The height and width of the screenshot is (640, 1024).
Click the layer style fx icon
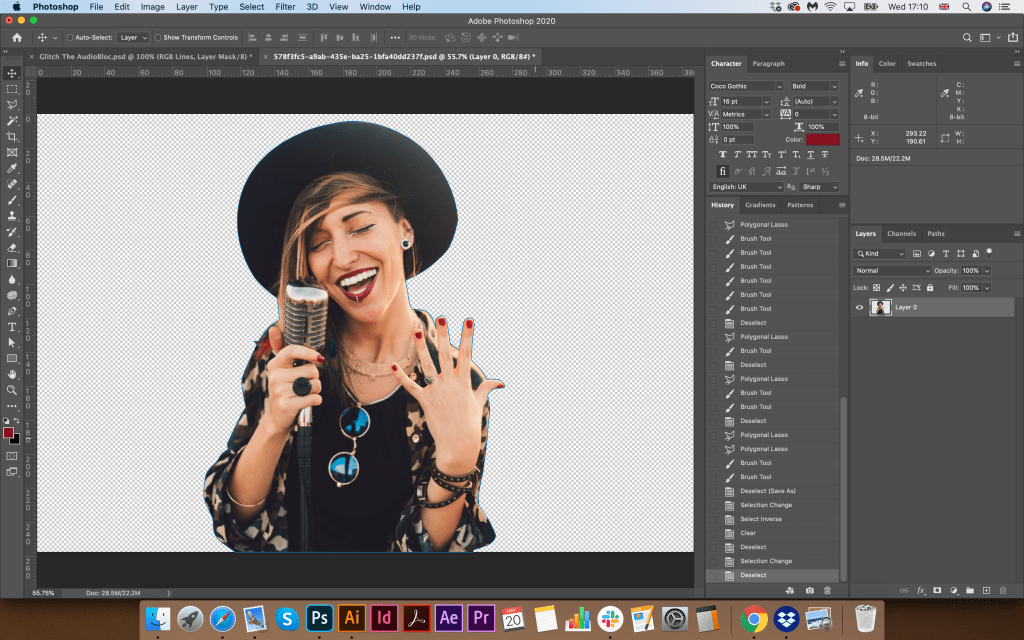pos(921,590)
